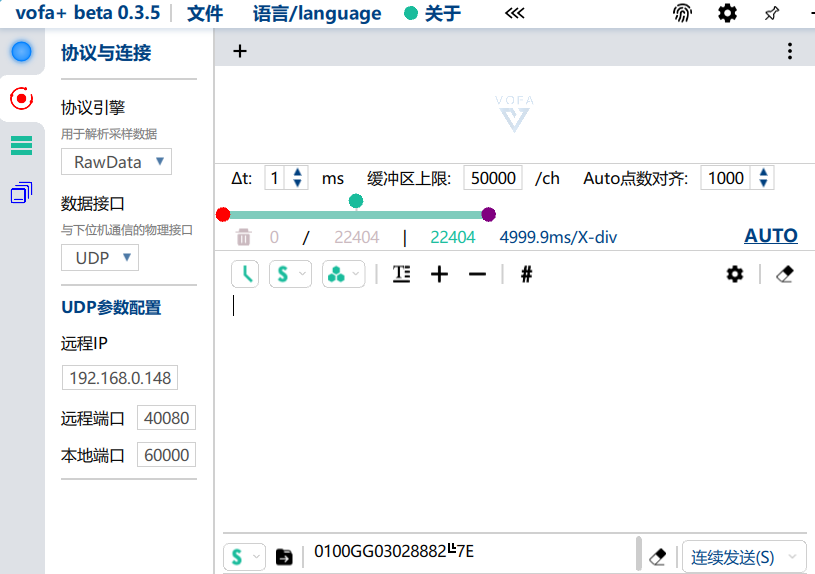Image resolution: width=815 pixels, height=574 pixels.
Task: Click the fingerprint icon in title bar
Action: 682,13
